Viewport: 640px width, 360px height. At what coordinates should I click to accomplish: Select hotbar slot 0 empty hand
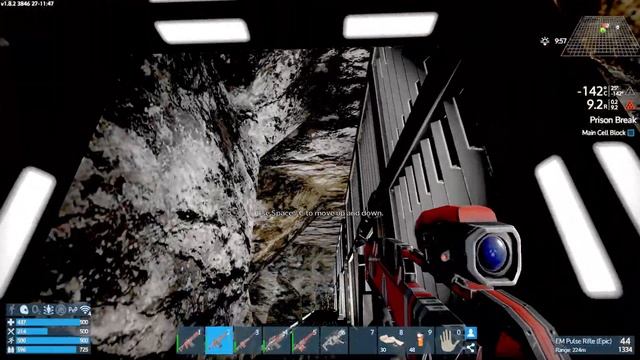(x=449, y=340)
